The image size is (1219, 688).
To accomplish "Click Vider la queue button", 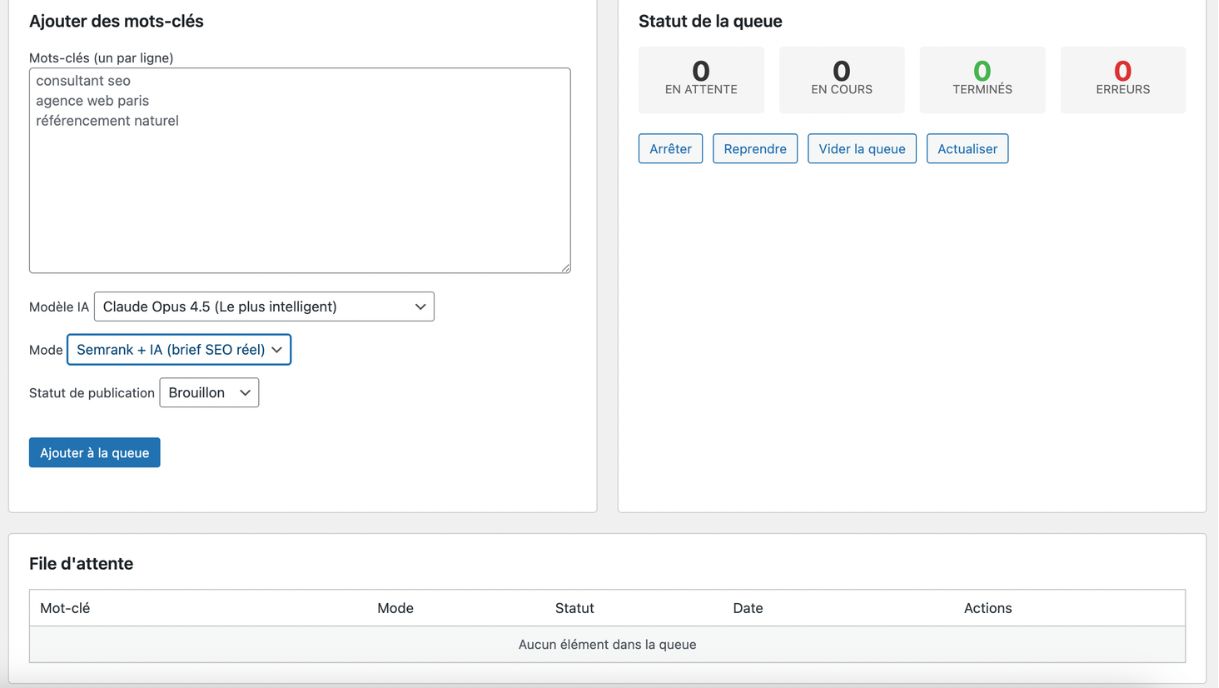I will [x=862, y=149].
